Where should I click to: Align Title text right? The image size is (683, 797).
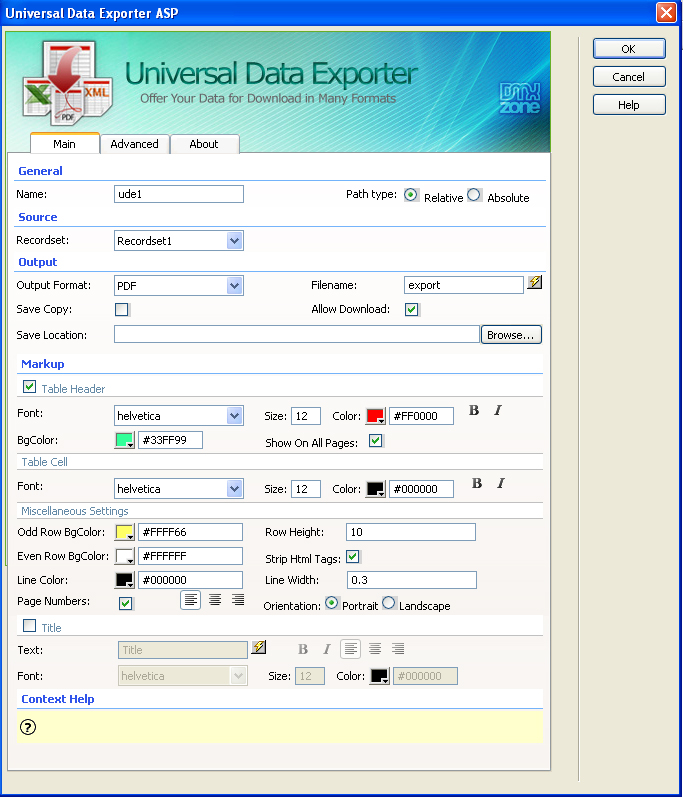[398, 649]
